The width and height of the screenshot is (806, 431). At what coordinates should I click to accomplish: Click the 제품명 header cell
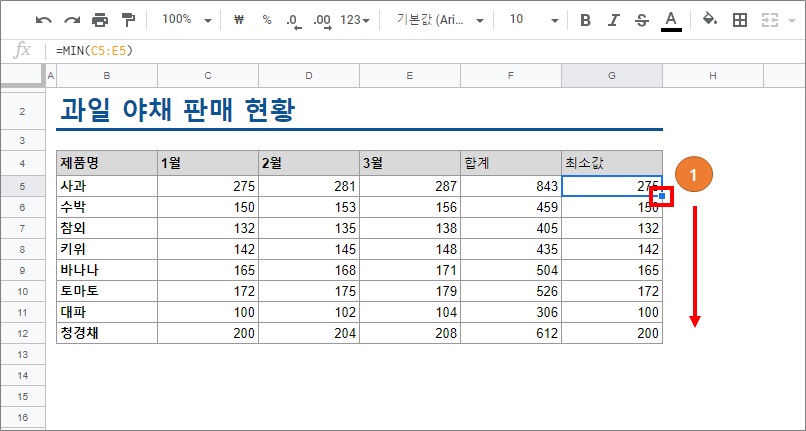click(107, 164)
